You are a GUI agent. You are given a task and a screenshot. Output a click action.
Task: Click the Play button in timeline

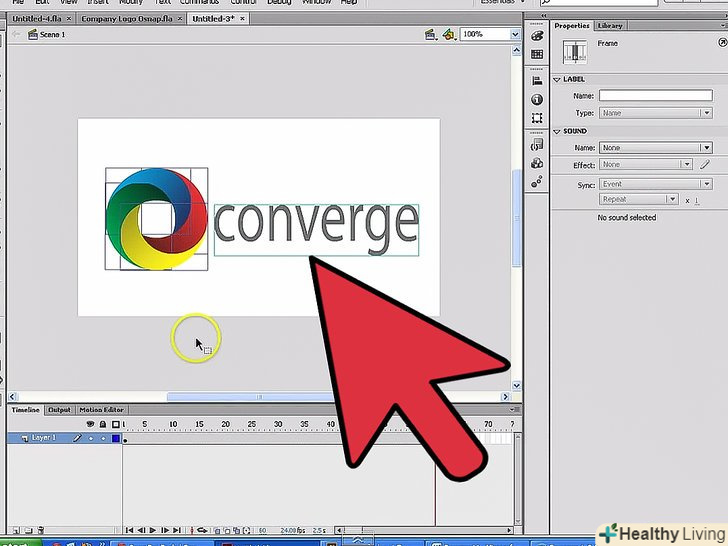[153, 530]
